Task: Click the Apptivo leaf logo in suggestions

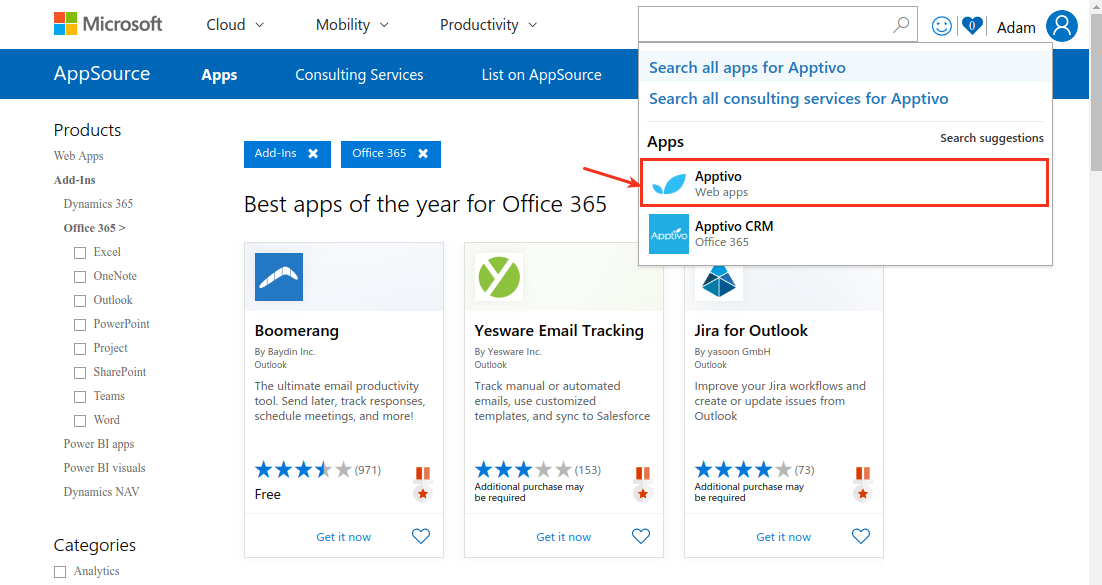Action: click(668, 184)
